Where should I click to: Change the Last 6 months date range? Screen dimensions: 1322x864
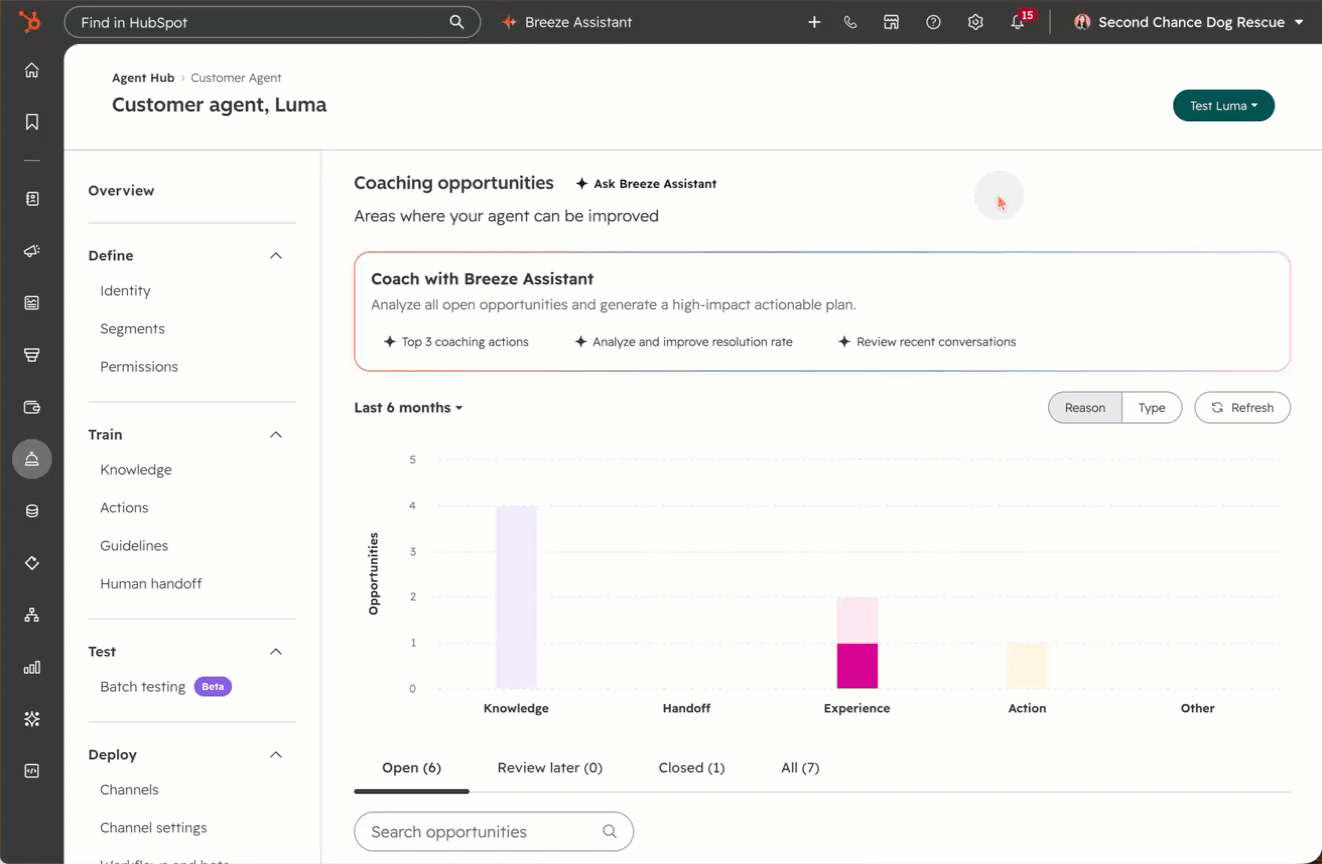coord(408,408)
